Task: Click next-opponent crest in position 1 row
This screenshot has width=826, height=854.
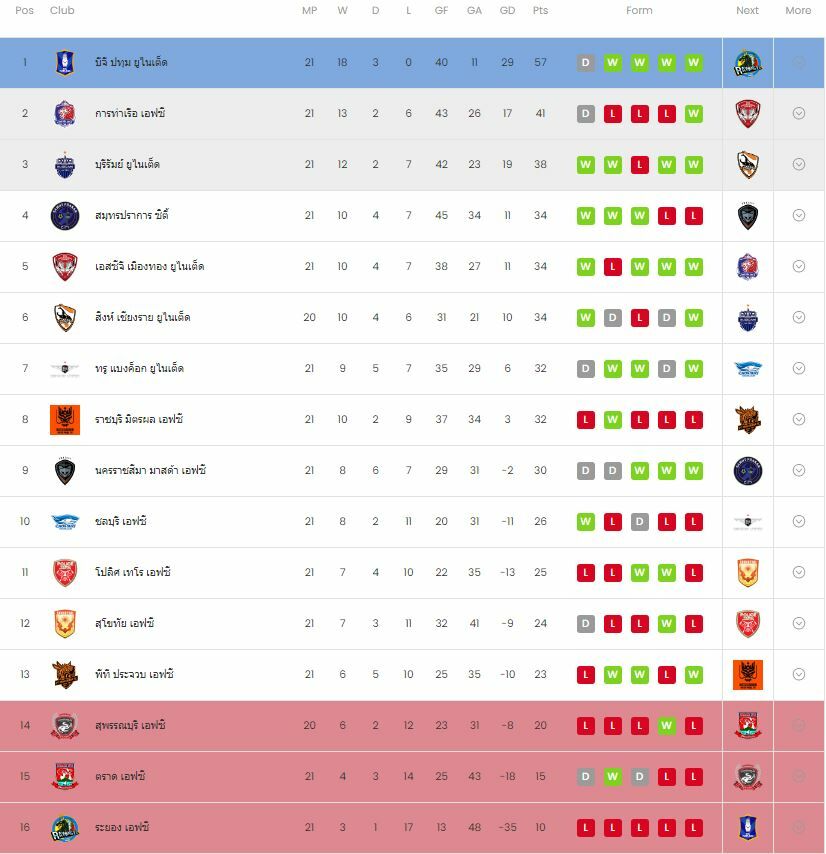Action: (748, 63)
